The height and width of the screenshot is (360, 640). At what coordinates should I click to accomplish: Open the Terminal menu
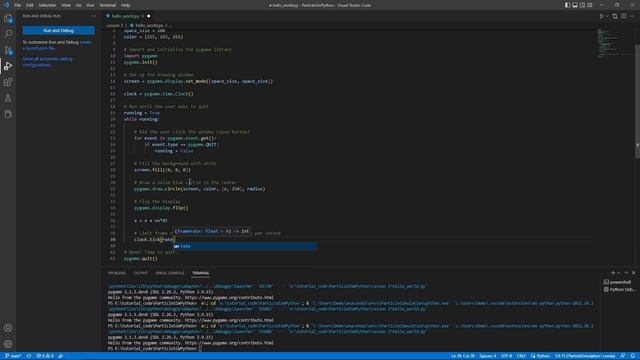click(108, 5)
